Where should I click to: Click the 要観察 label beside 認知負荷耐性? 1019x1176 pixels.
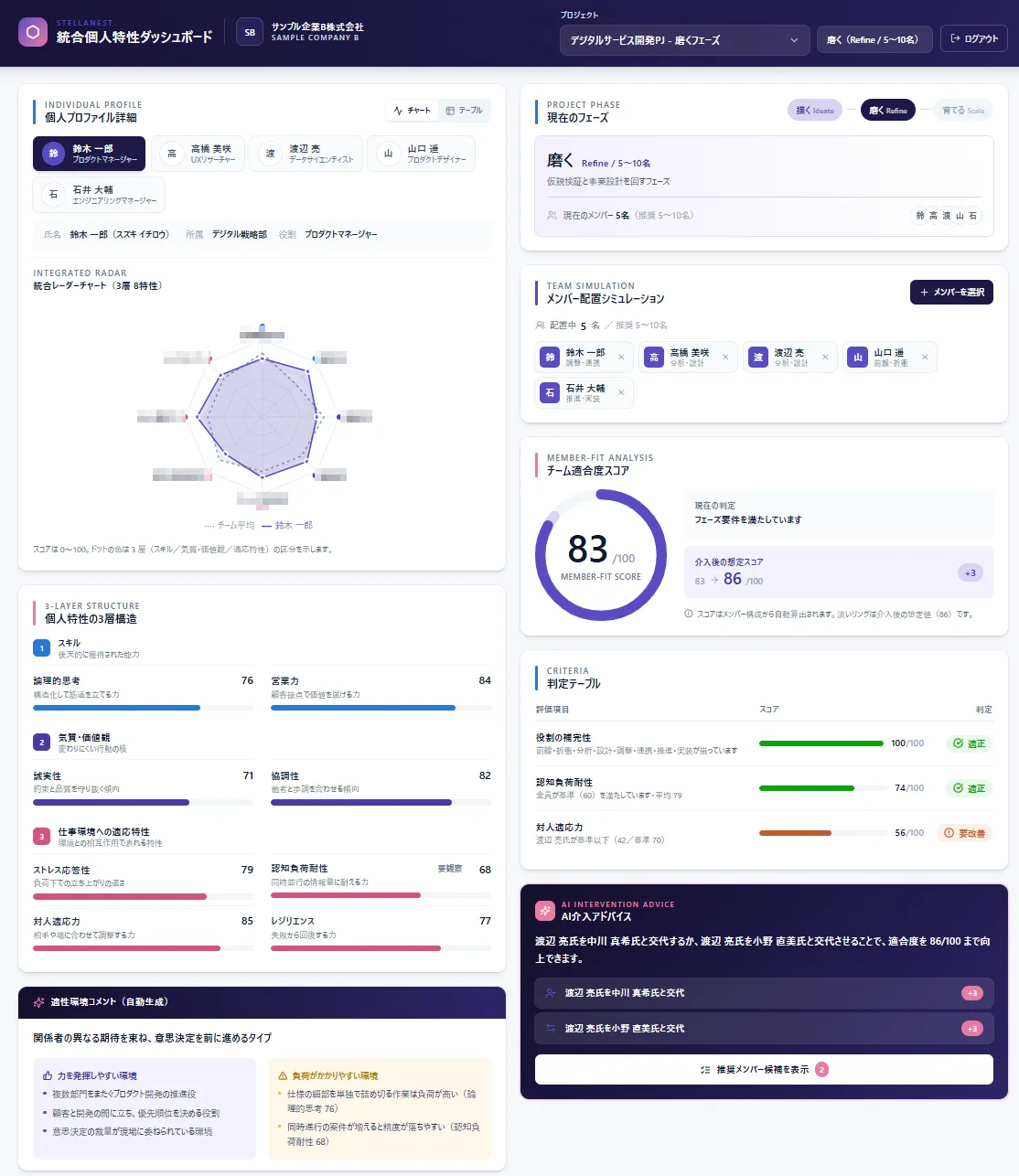450,869
